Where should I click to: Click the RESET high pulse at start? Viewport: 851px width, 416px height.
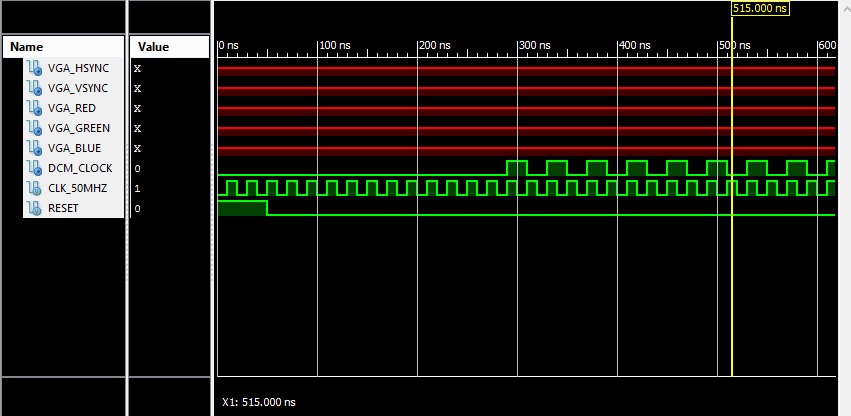click(x=242, y=208)
